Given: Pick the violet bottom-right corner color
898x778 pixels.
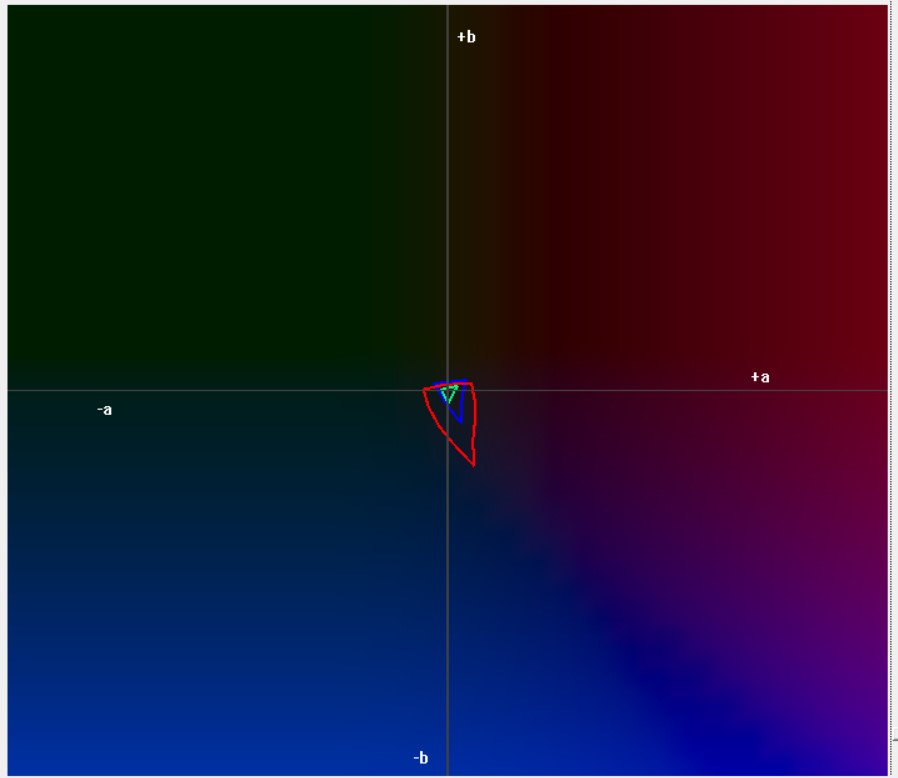Looking at the screenshot, I should click(860, 740).
